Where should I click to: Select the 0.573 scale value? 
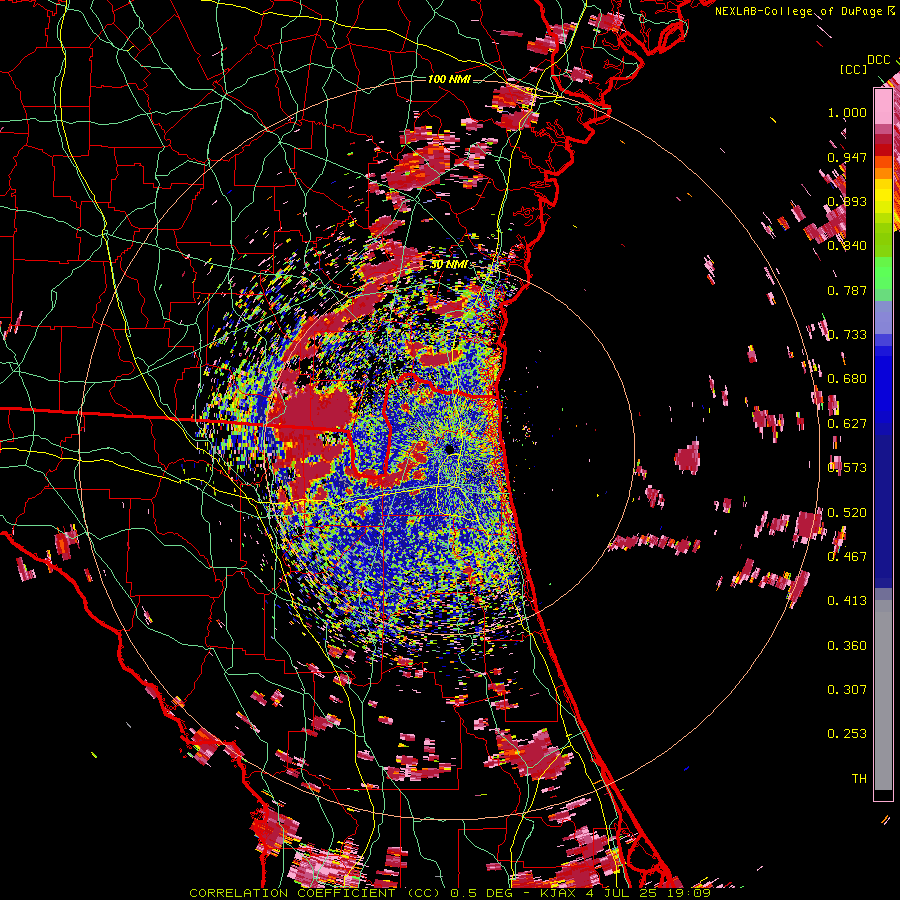[x=847, y=468]
